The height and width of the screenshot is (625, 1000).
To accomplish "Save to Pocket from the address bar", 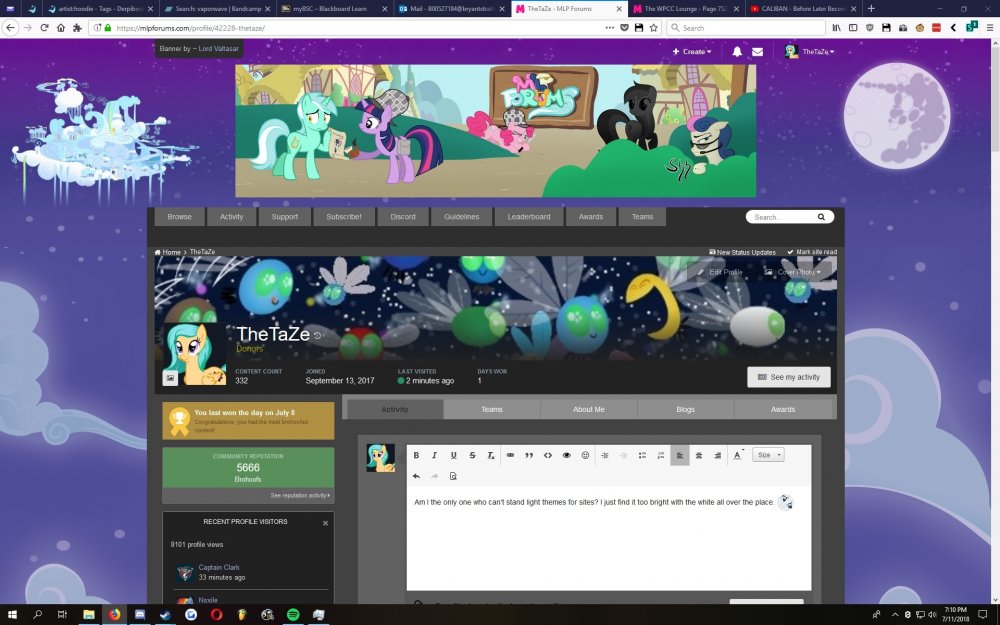I will (x=624, y=28).
